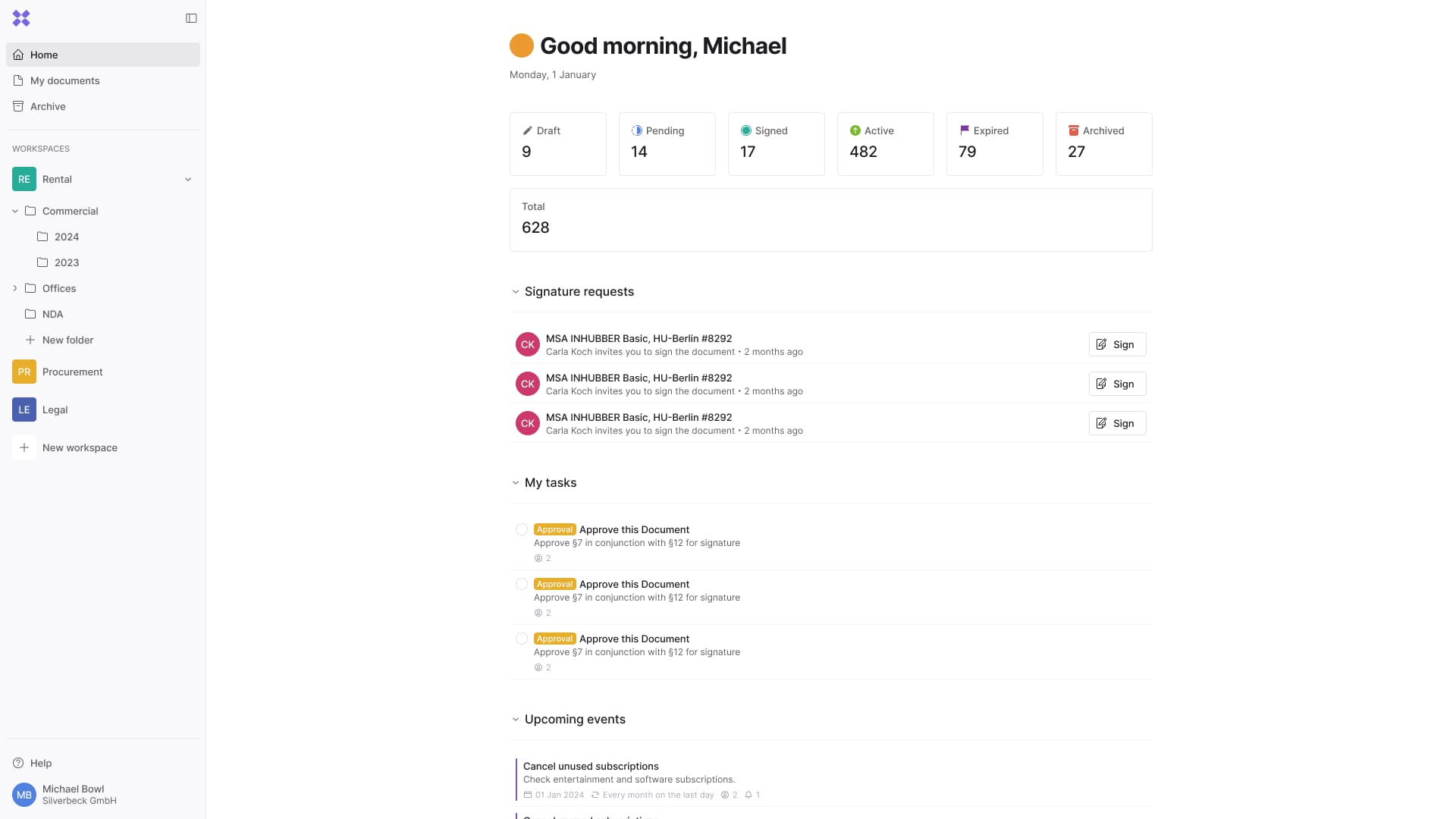Click the first CK avatar in Signature requests
Screen dimensions: 1456x819
click(x=528, y=344)
